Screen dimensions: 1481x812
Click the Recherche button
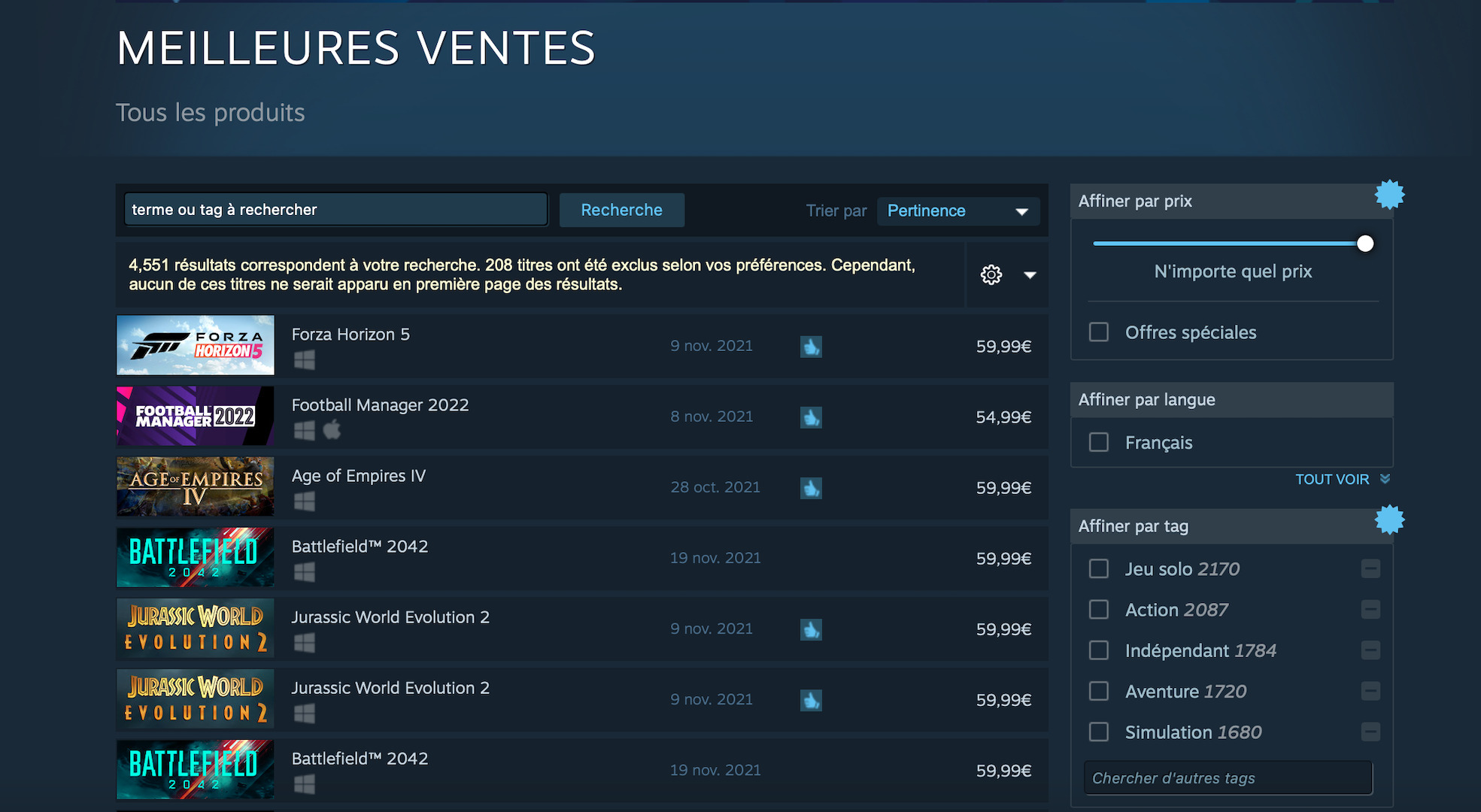(621, 210)
